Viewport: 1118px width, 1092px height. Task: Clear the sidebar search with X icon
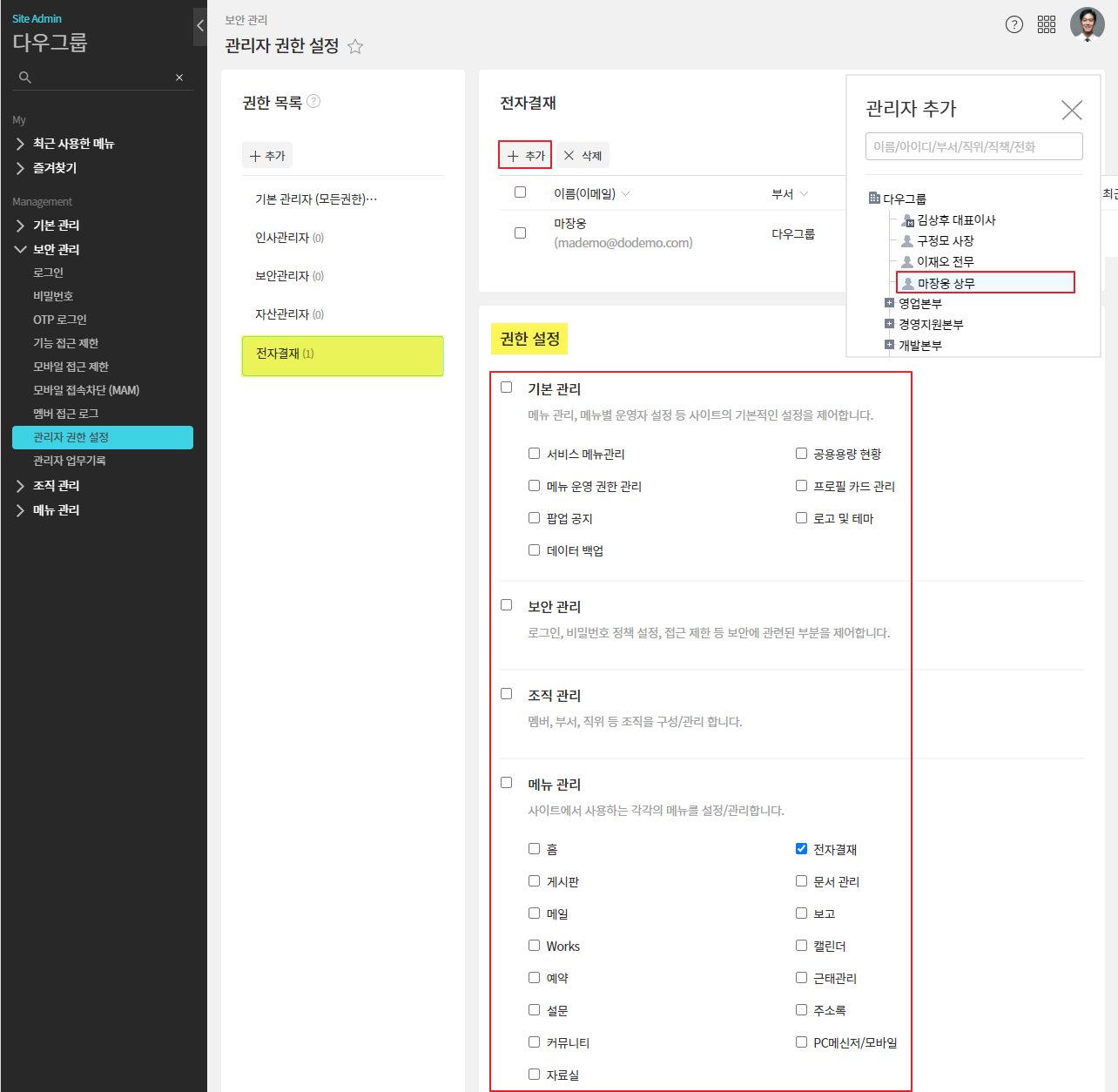[x=179, y=78]
